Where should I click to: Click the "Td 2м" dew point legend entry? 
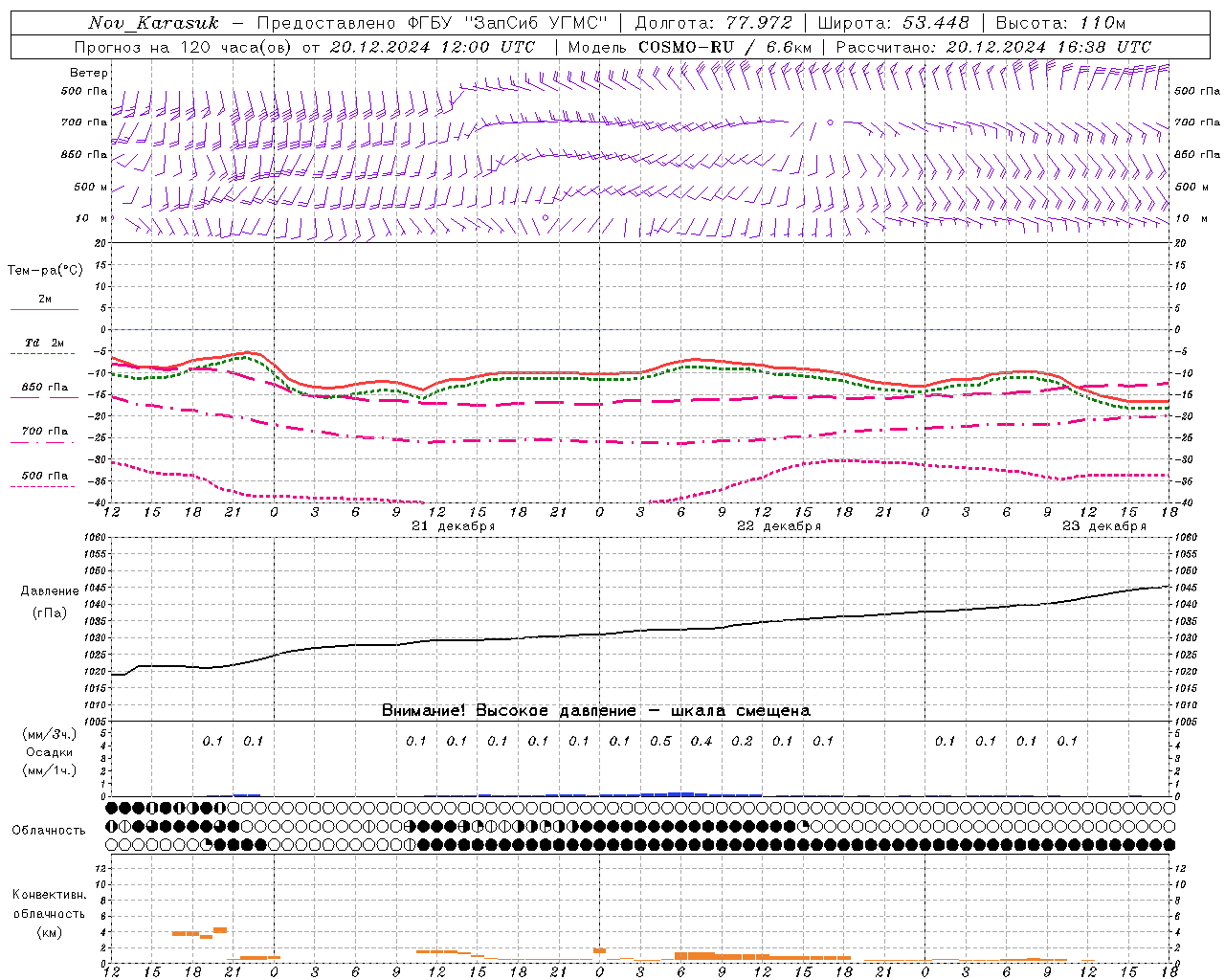coord(45,343)
